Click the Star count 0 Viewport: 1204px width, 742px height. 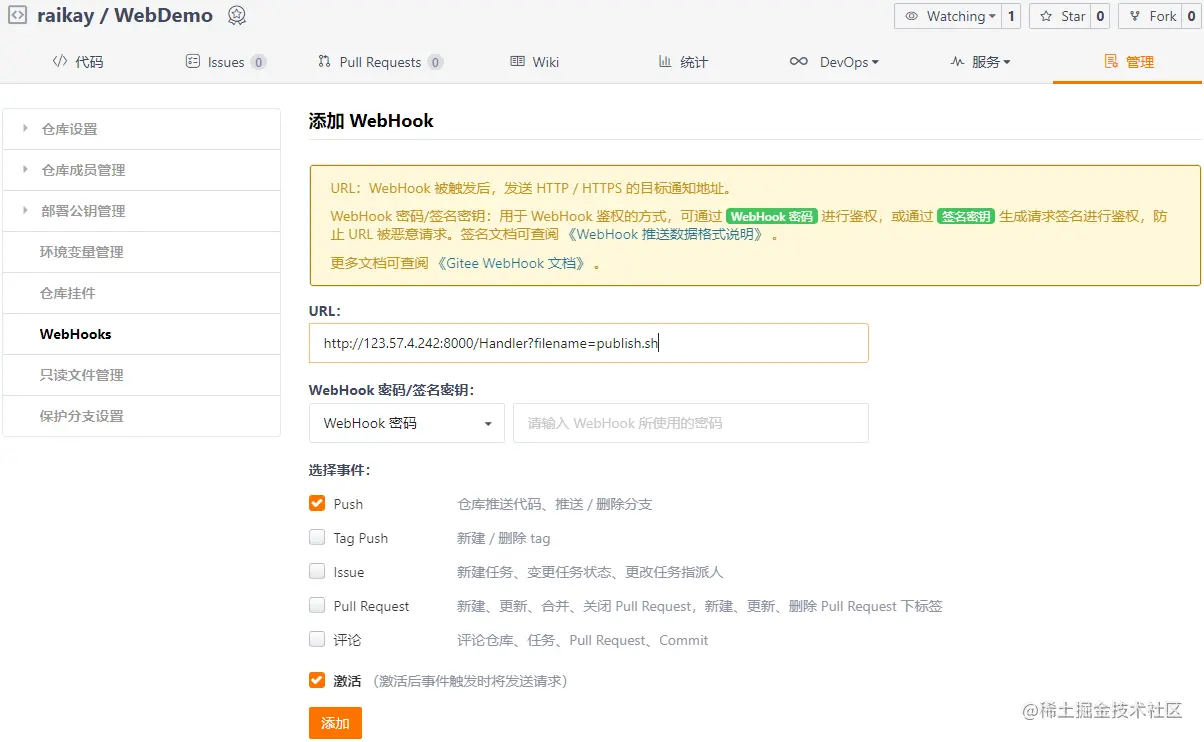click(1100, 16)
